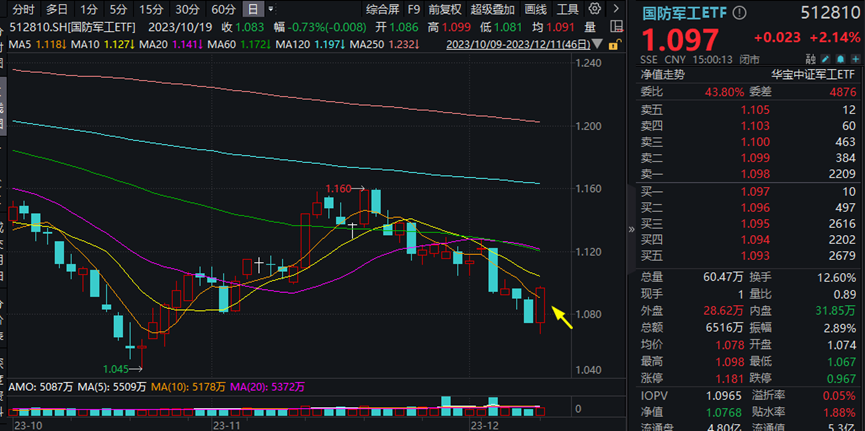The width and height of the screenshot is (865, 431).
Task: Switch to 分时 intraday tab
Action: click(22, 9)
